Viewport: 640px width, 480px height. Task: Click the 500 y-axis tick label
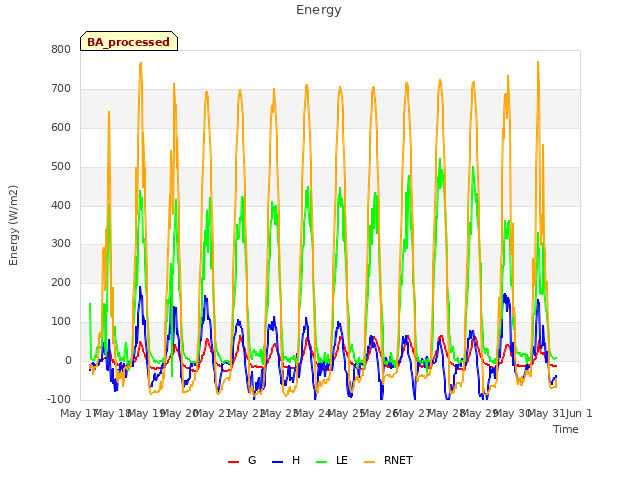61,167
